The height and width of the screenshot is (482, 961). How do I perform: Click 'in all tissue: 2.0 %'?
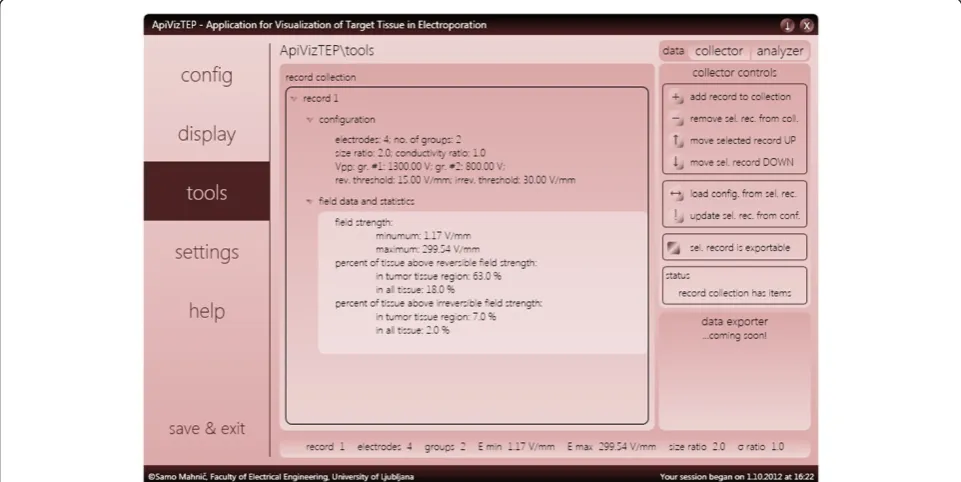tap(412, 331)
